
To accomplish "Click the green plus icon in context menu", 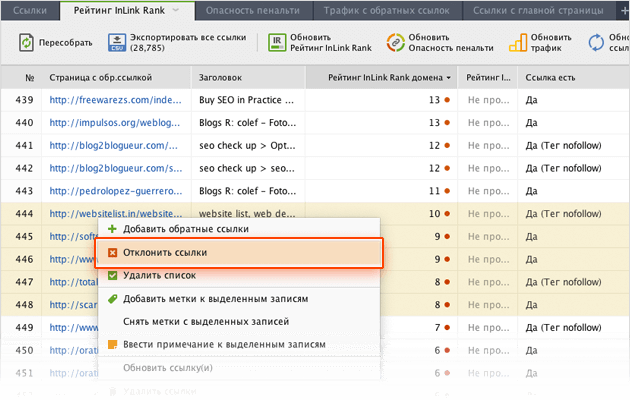I will point(112,229).
